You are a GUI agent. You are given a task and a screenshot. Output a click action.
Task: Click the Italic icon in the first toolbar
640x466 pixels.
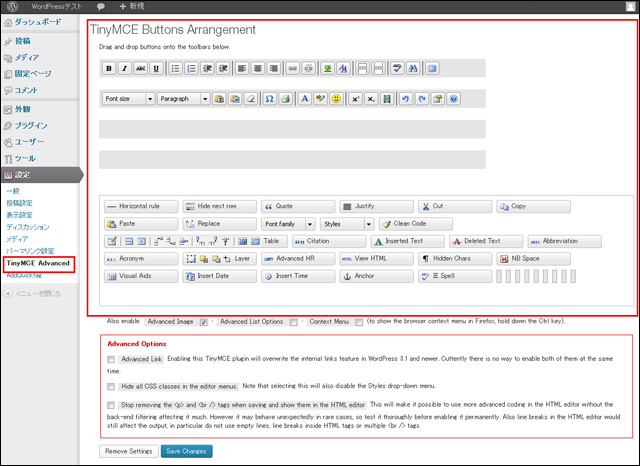click(125, 68)
